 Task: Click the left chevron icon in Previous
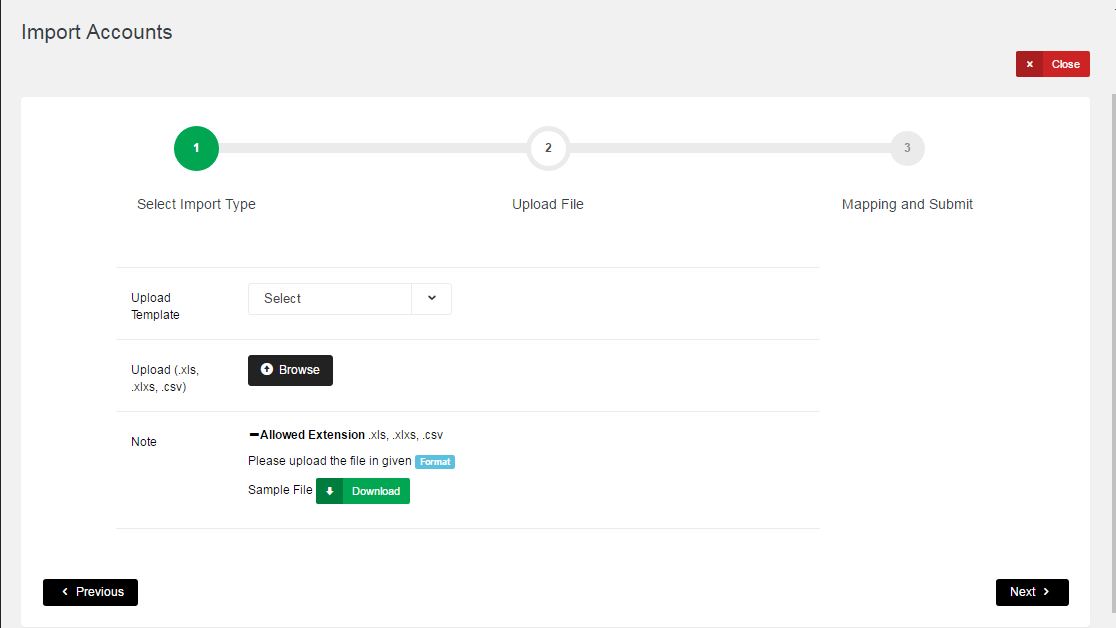point(65,592)
